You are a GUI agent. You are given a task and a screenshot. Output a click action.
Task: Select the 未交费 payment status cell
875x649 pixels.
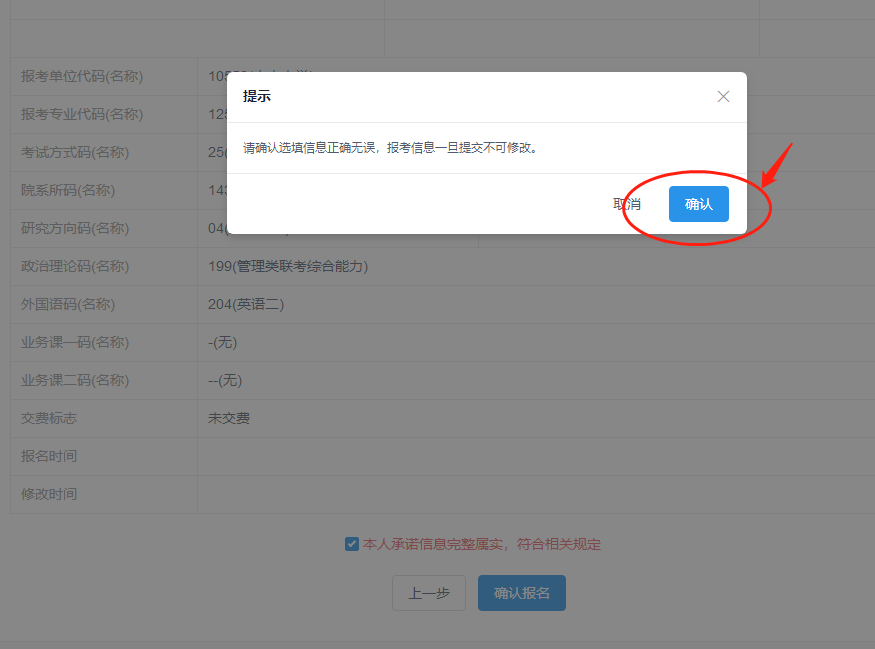pyautogui.click(x=230, y=418)
